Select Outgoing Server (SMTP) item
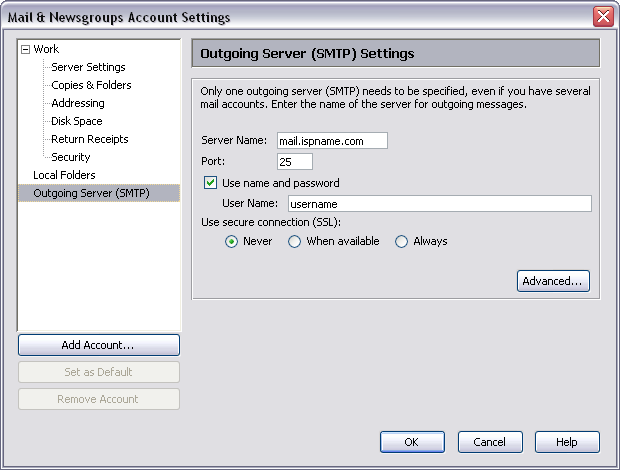Image resolution: width=620 pixels, height=470 pixels. pyautogui.click(x=91, y=193)
